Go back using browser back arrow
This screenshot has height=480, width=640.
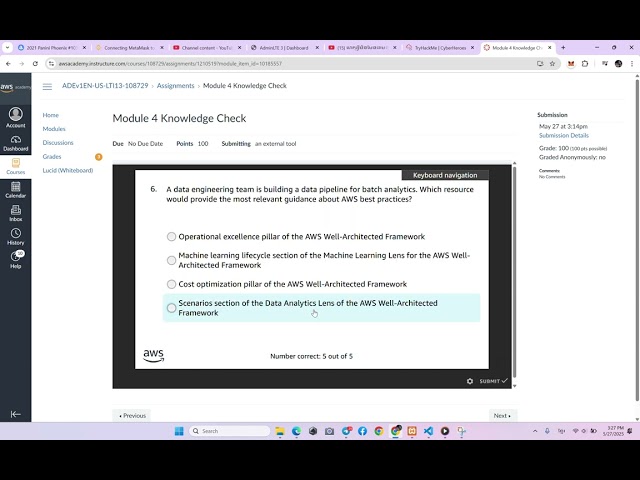coord(8,64)
